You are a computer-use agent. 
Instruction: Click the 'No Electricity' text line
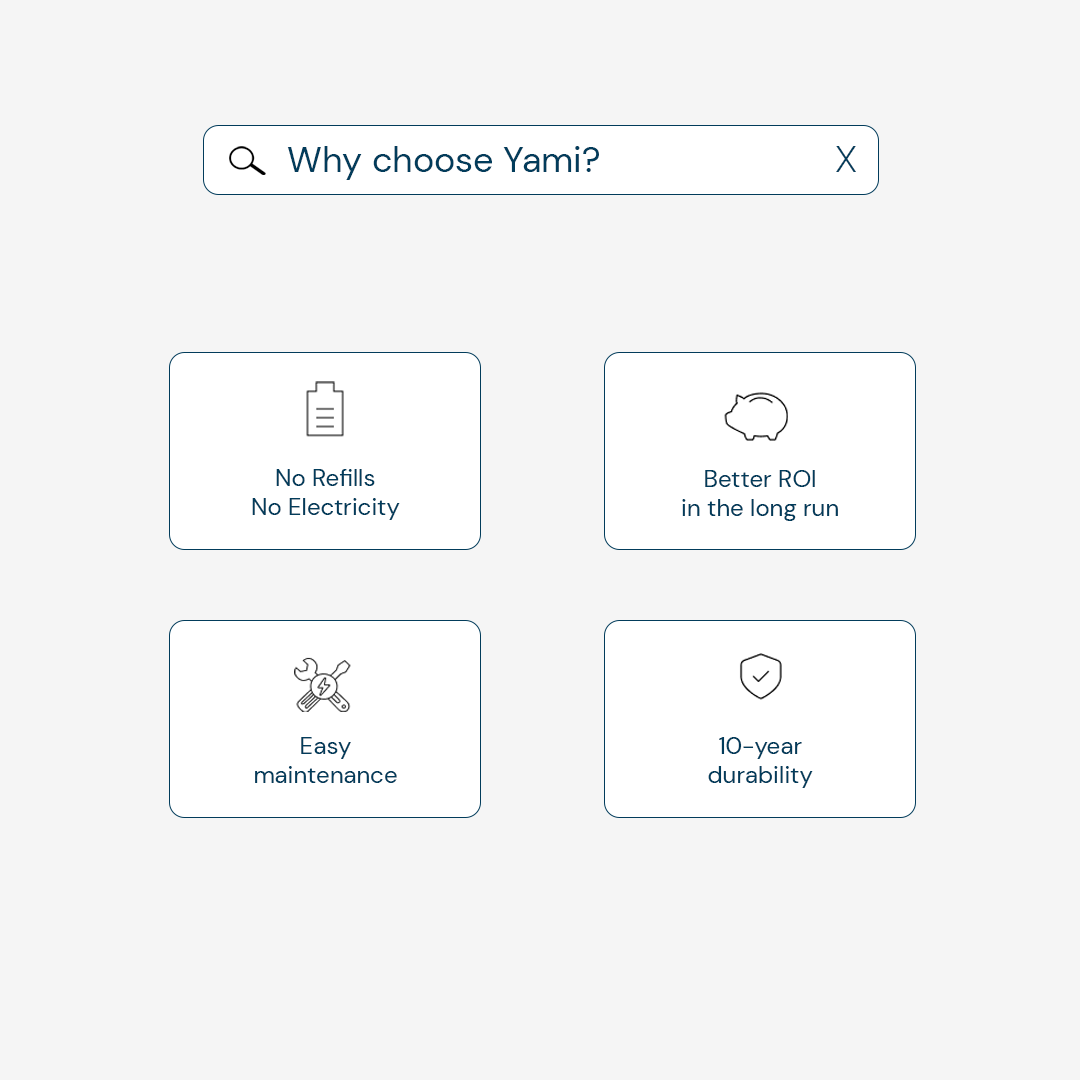[325, 508]
